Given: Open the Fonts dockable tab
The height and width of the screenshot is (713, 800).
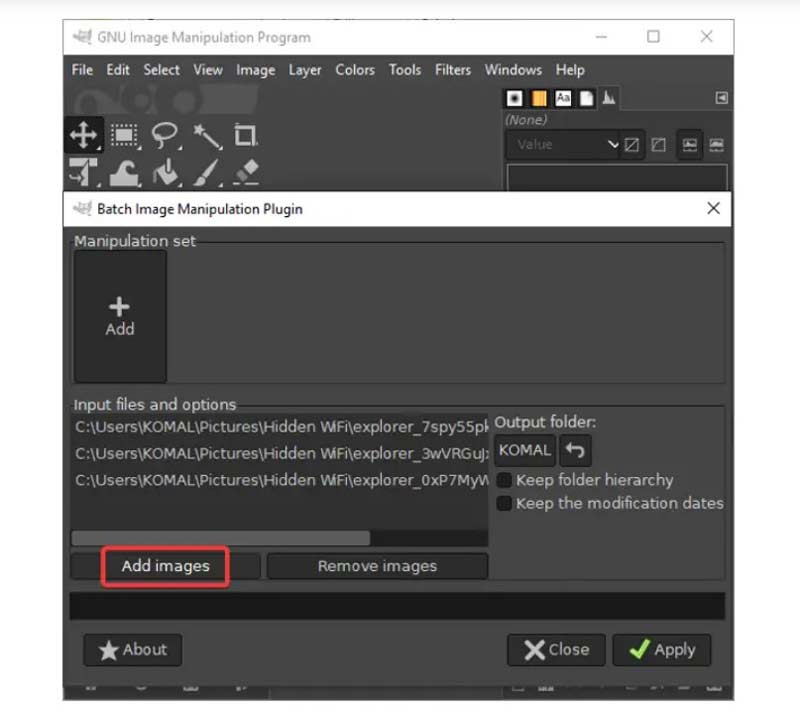Looking at the screenshot, I should [x=563, y=97].
